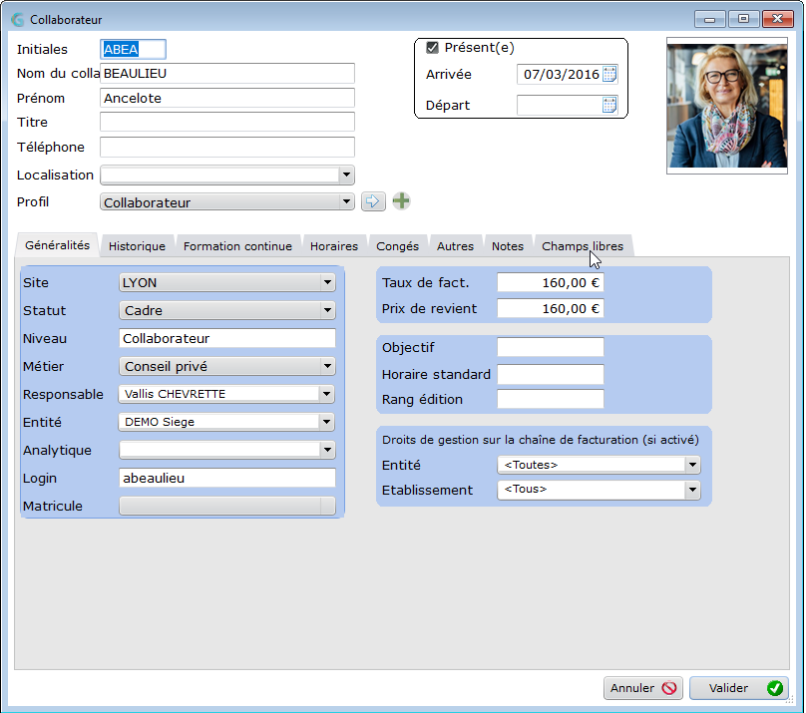Click the Matricule field
The image size is (806, 713).
click(x=227, y=506)
